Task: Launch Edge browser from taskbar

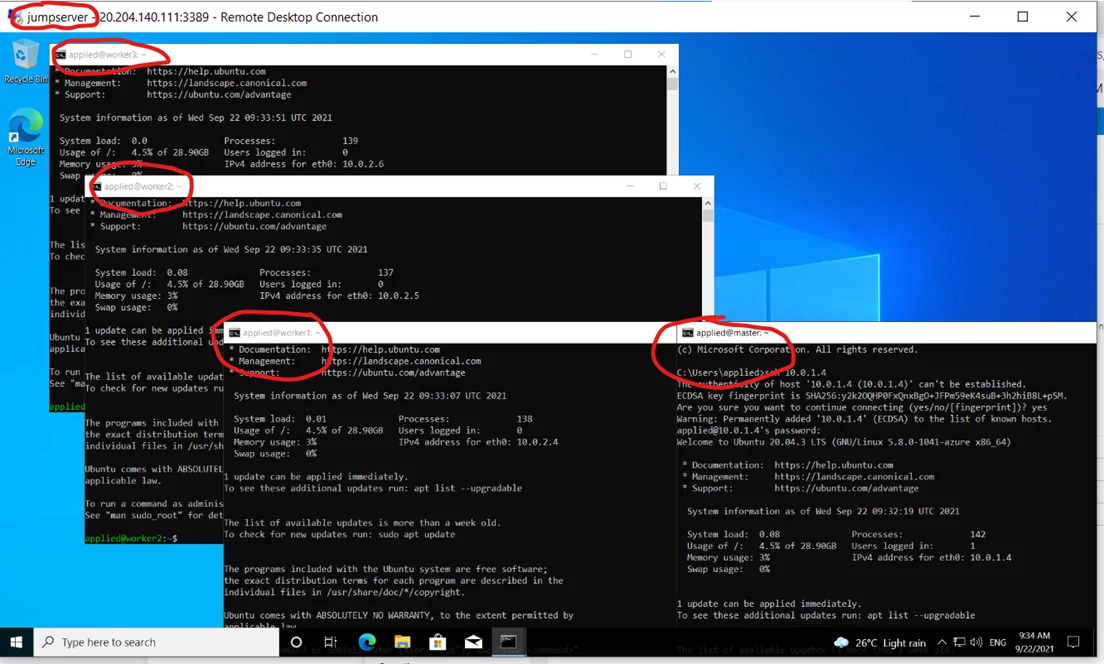Action: [367, 642]
